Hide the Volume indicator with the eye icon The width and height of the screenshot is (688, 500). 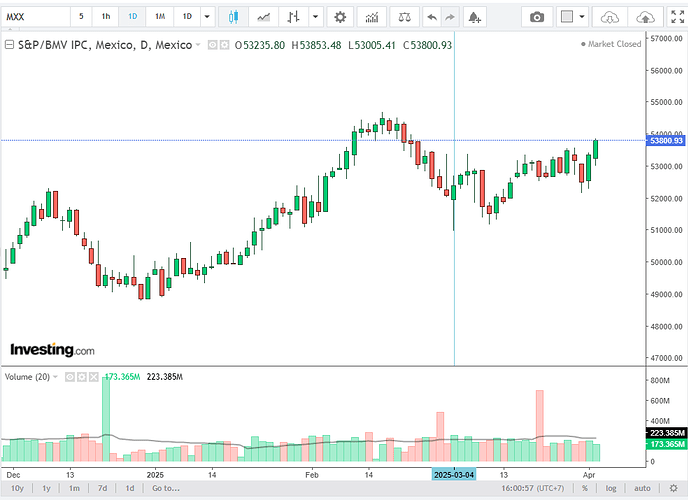[70, 377]
